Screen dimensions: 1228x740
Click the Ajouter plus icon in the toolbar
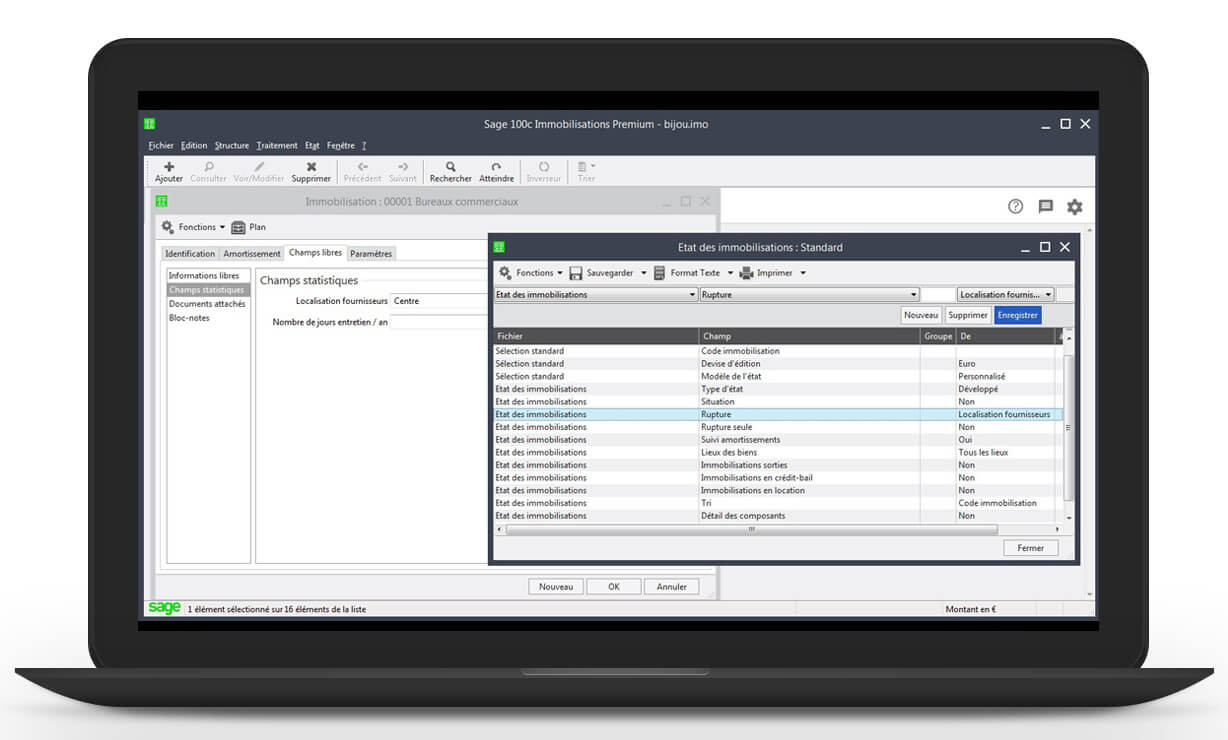coord(169,167)
